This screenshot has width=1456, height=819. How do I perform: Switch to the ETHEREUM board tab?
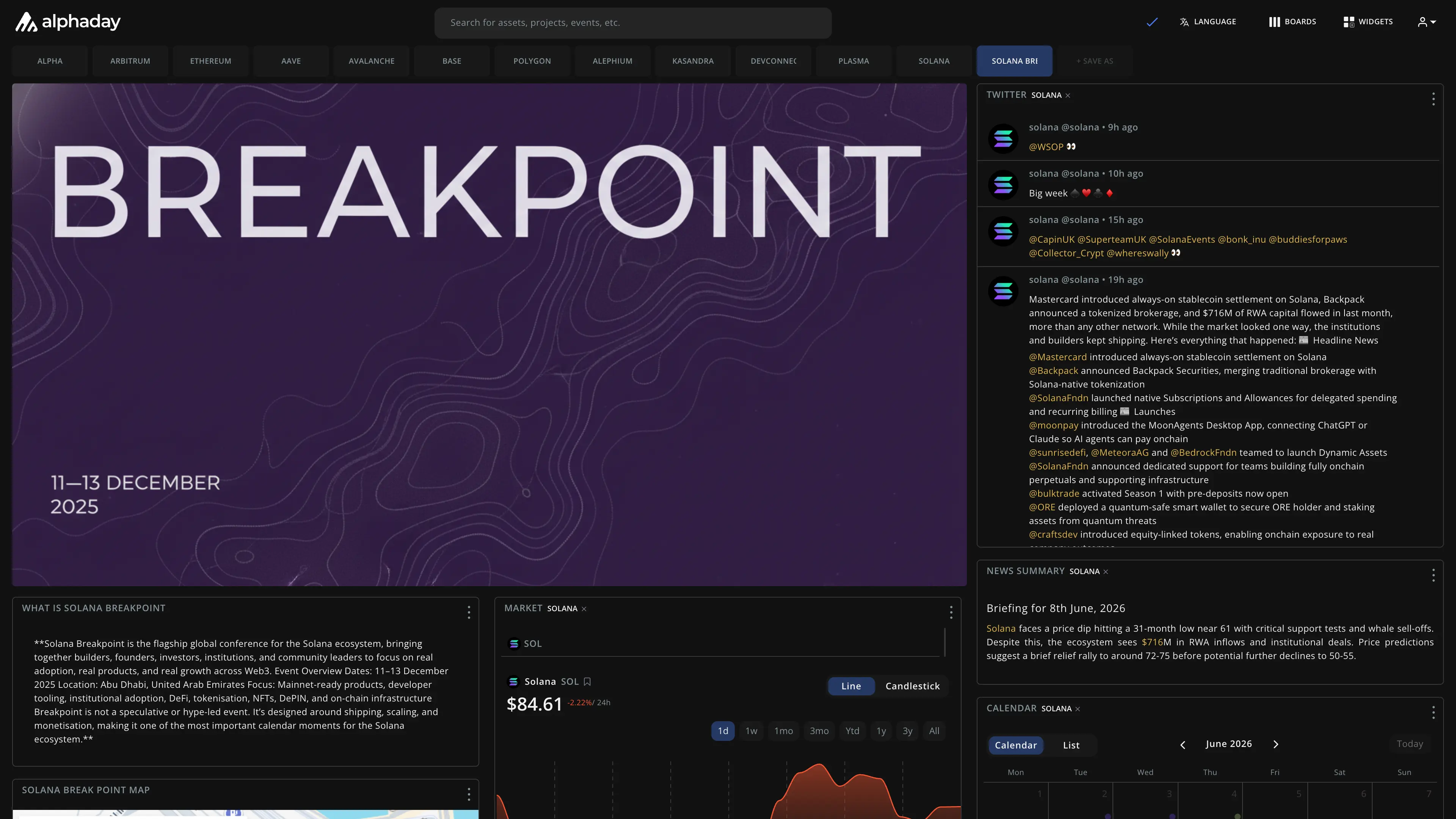[210, 61]
